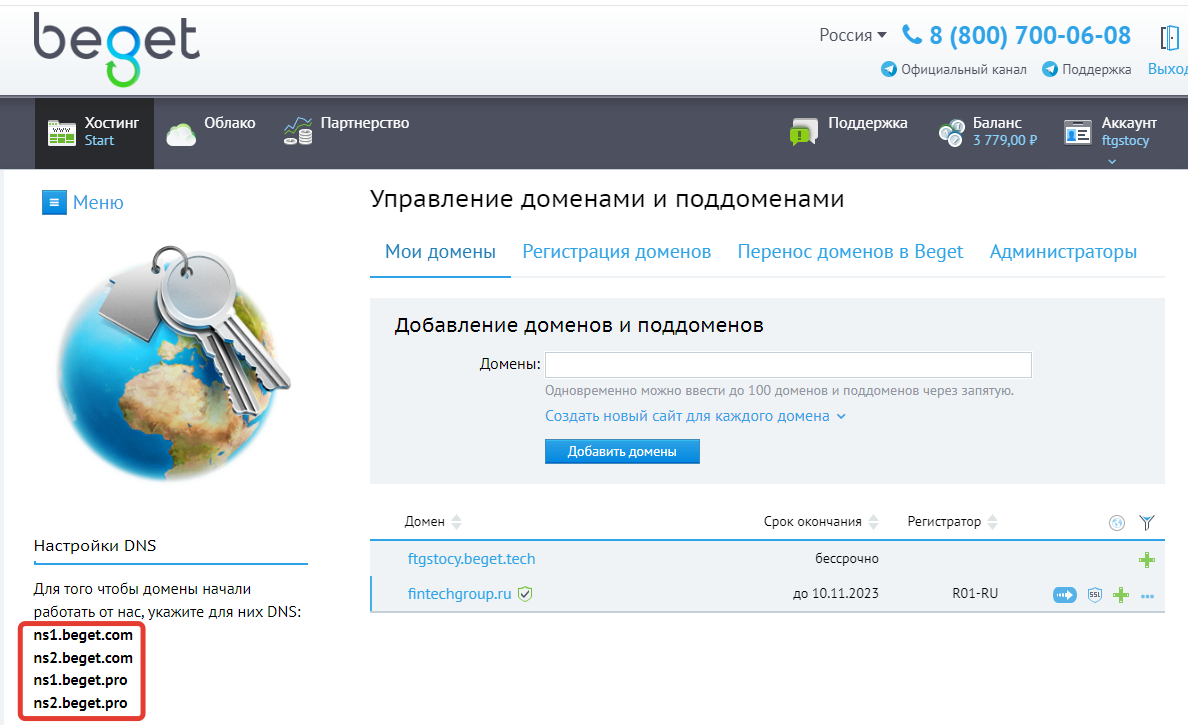Screen dimensions: 1188x725
Task: Switch to Регистрация доменов tab
Action: click(617, 252)
